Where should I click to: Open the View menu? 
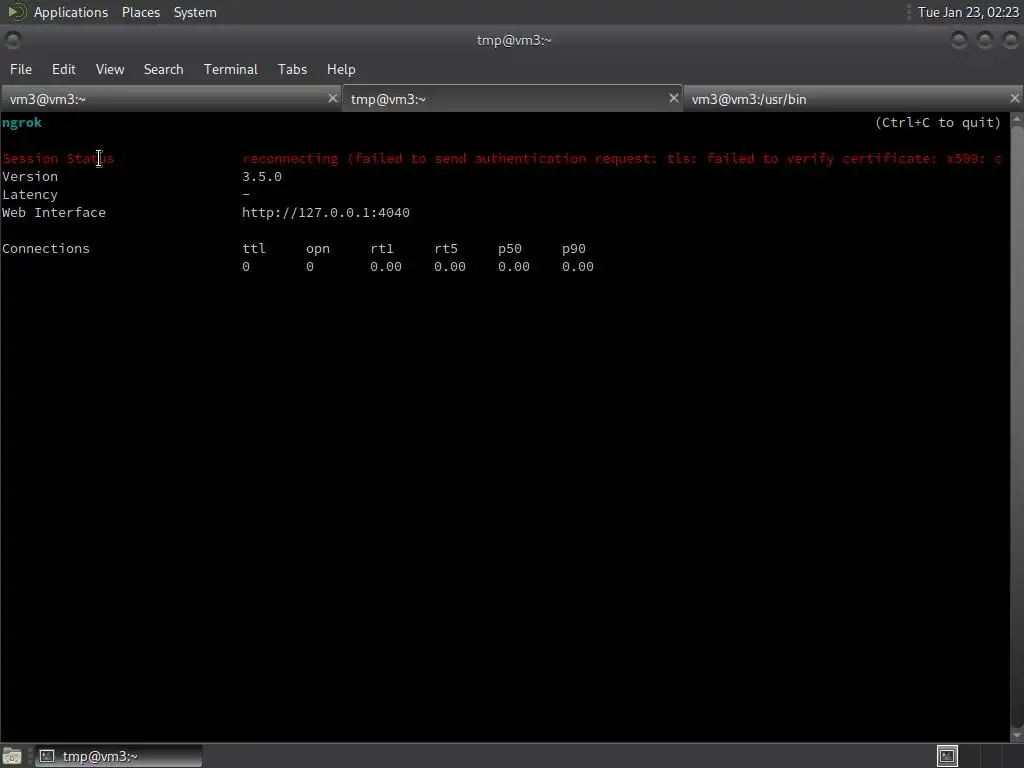(x=110, y=69)
